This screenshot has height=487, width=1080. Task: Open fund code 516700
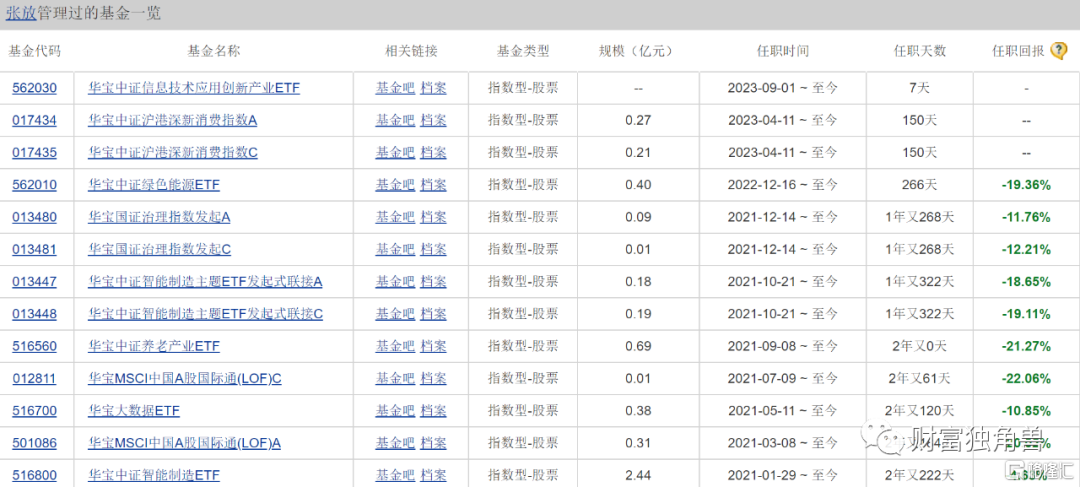coord(34,411)
